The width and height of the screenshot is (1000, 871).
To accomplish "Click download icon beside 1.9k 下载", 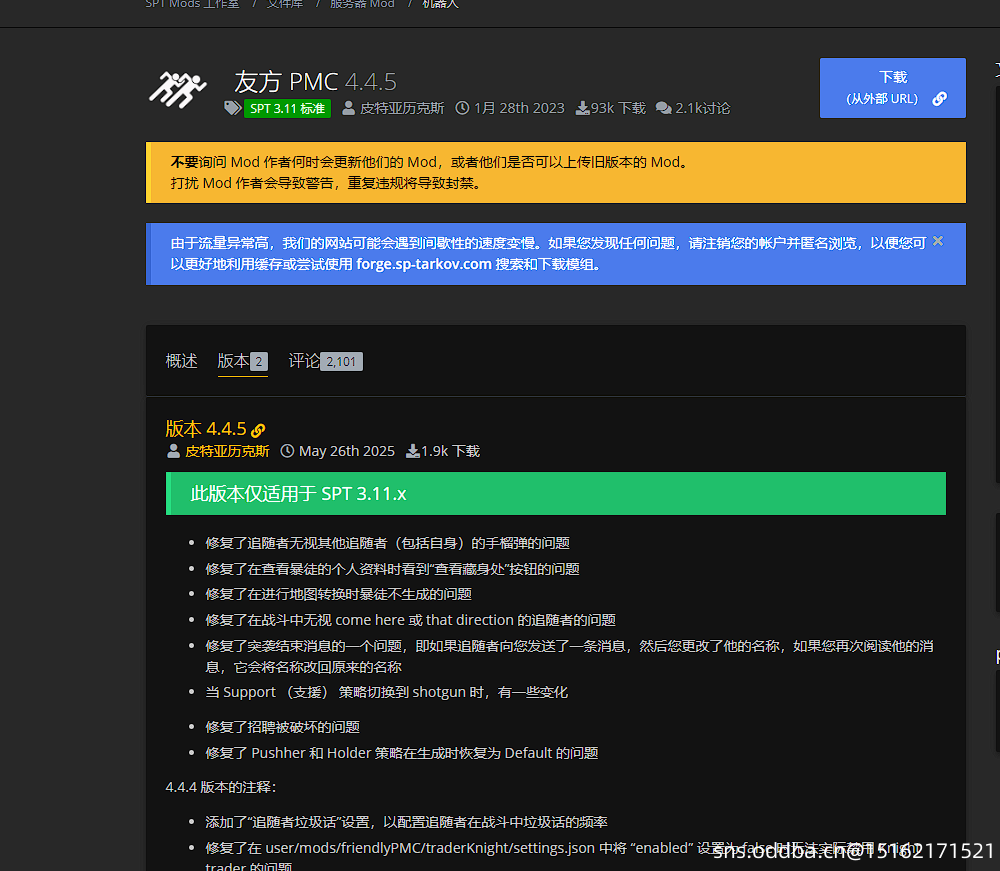I will 413,451.
